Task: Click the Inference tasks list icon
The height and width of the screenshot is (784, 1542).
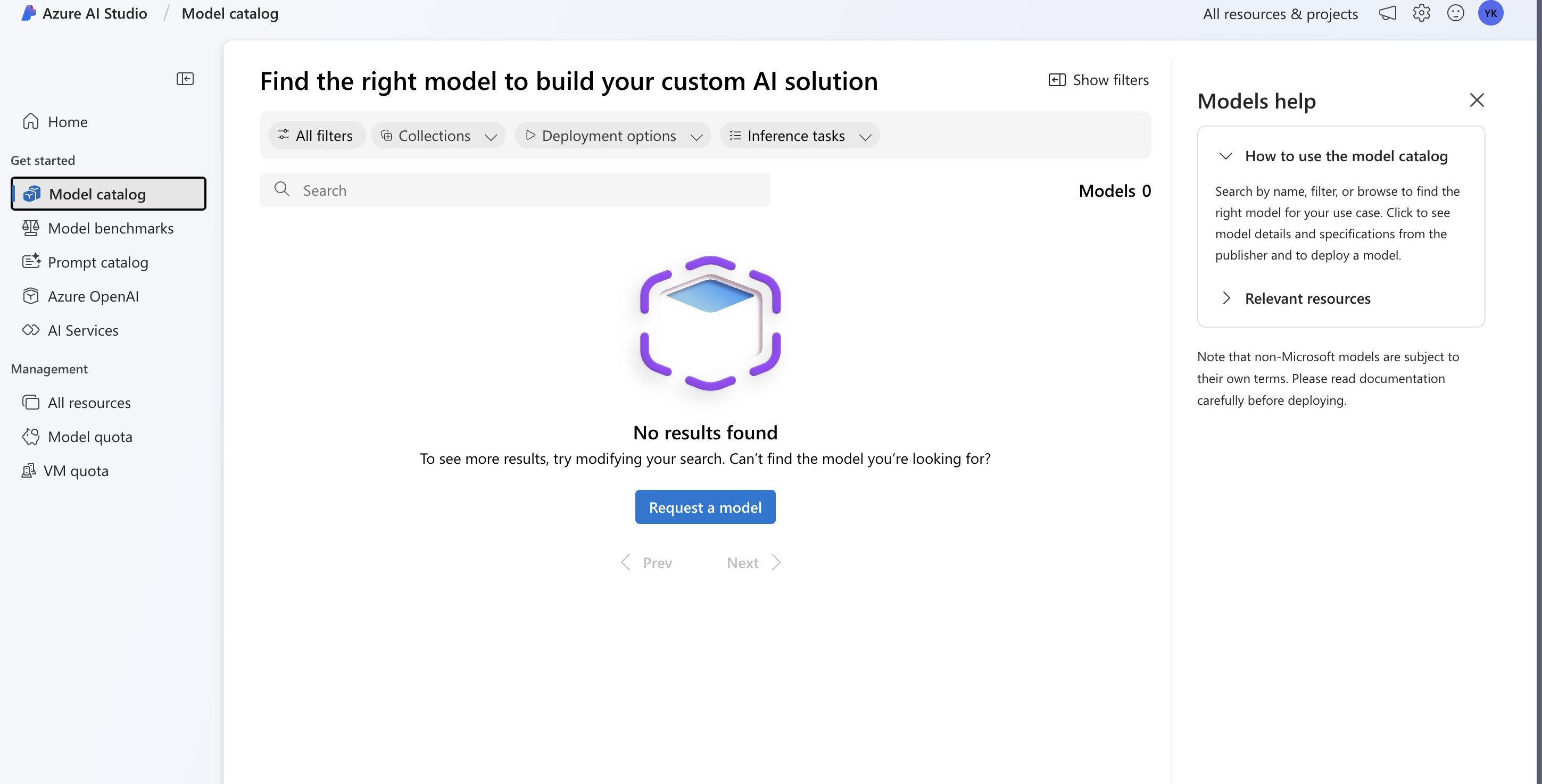Action: (x=735, y=135)
